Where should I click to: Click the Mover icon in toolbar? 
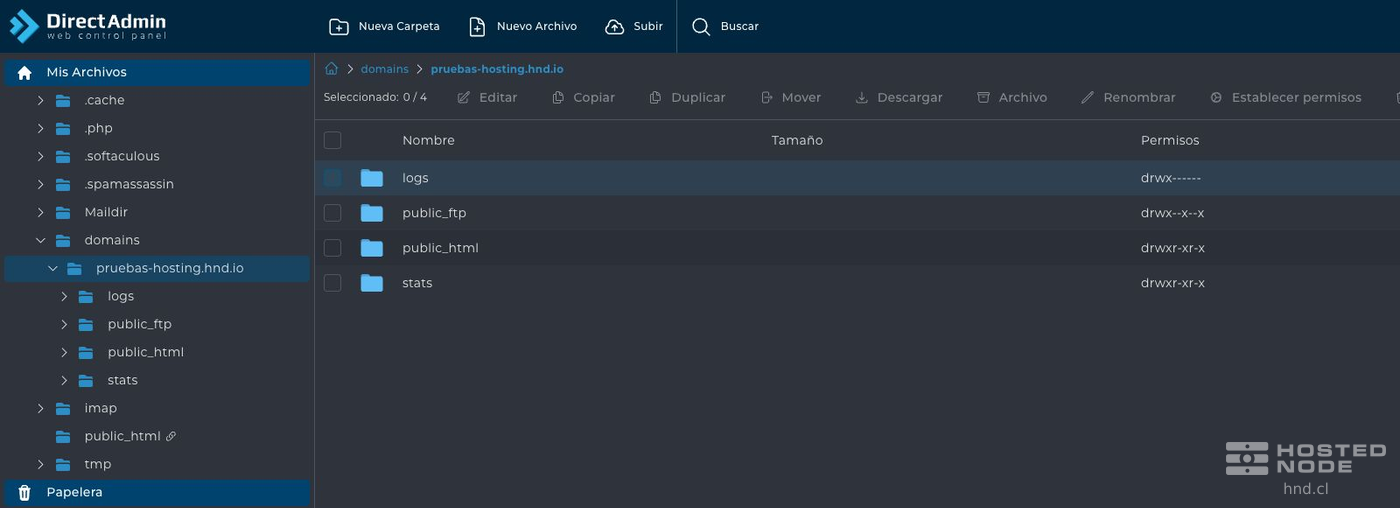pos(767,98)
